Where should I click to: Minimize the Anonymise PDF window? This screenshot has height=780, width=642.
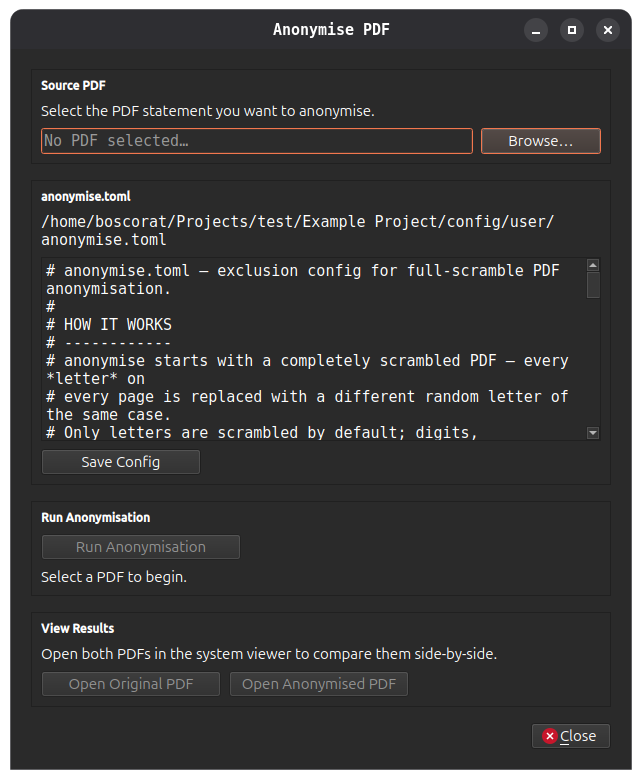pyautogui.click(x=536, y=30)
